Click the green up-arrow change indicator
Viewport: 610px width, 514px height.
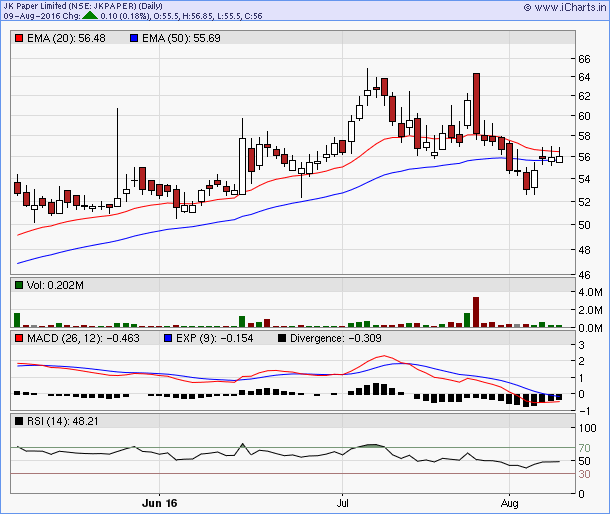click(90, 15)
